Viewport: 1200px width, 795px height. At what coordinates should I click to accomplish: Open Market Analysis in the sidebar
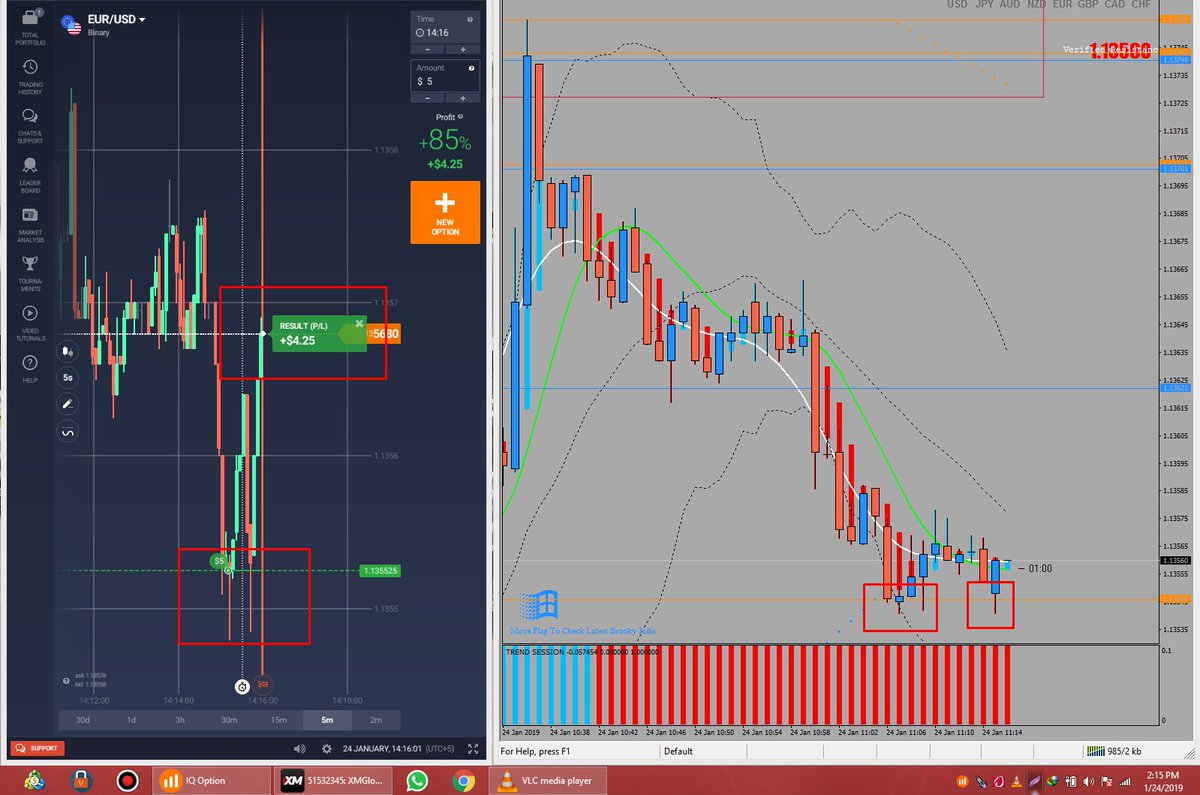(x=30, y=223)
